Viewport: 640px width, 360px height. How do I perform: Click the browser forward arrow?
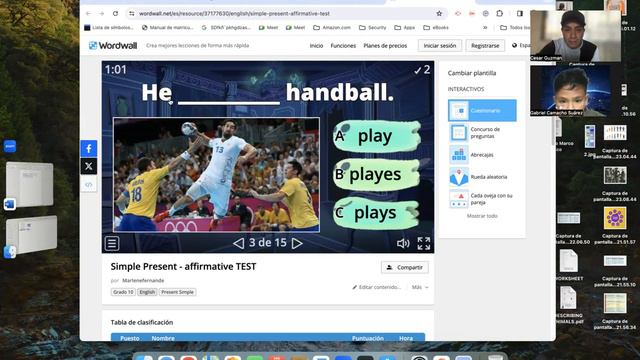(102, 13)
